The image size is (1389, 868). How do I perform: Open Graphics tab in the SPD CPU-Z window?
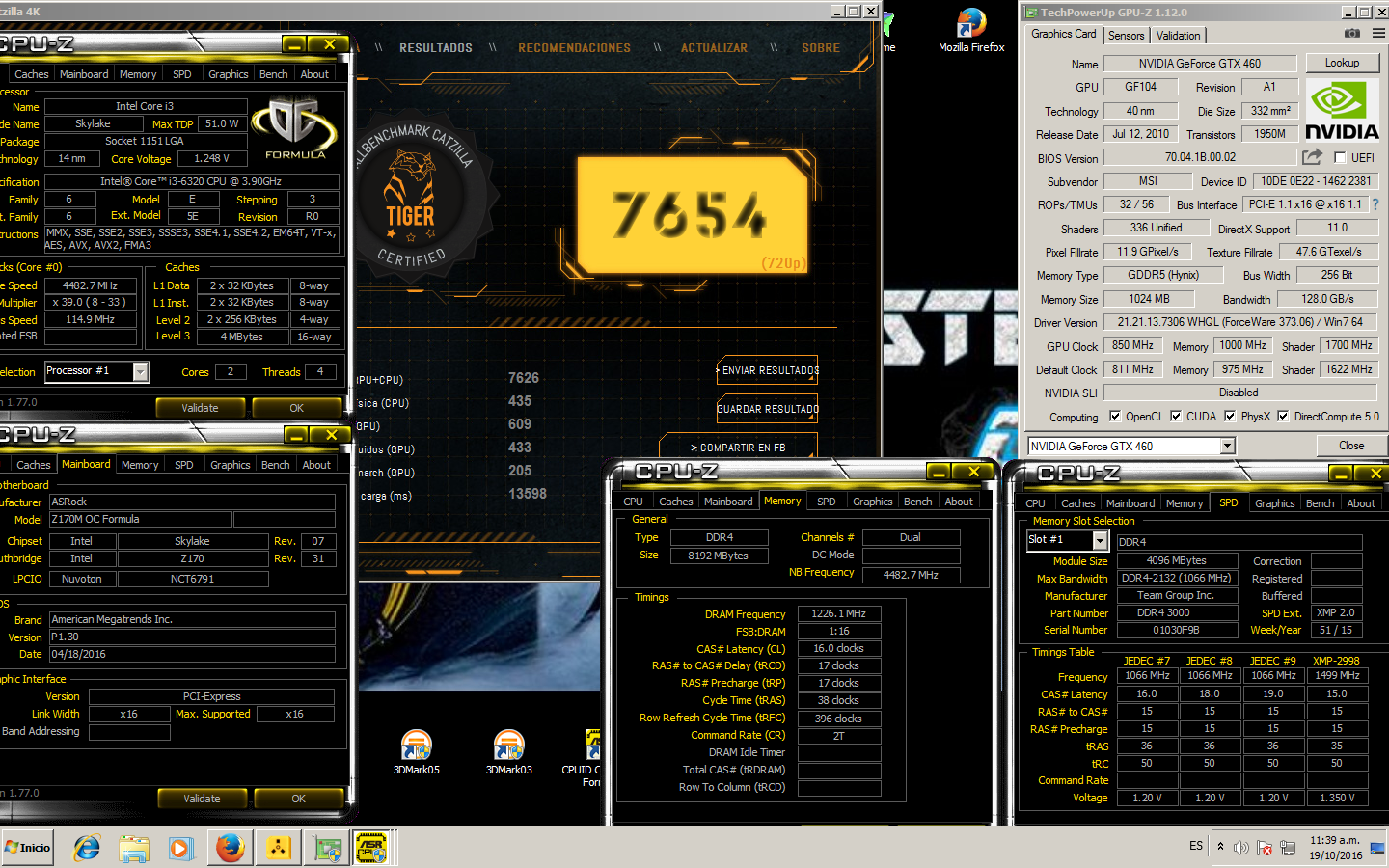tap(1274, 503)
